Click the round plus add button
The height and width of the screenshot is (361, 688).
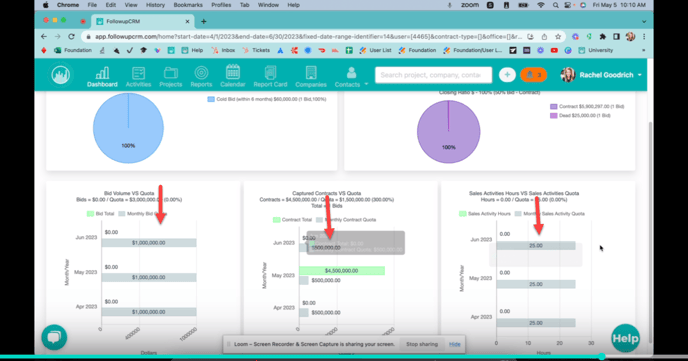coord(507,75)
